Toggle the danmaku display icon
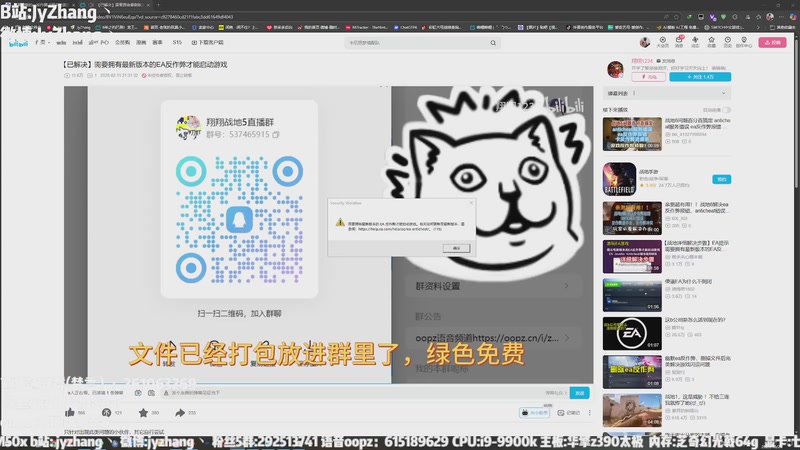Viewport: 800px width, 450px height. 138,393
